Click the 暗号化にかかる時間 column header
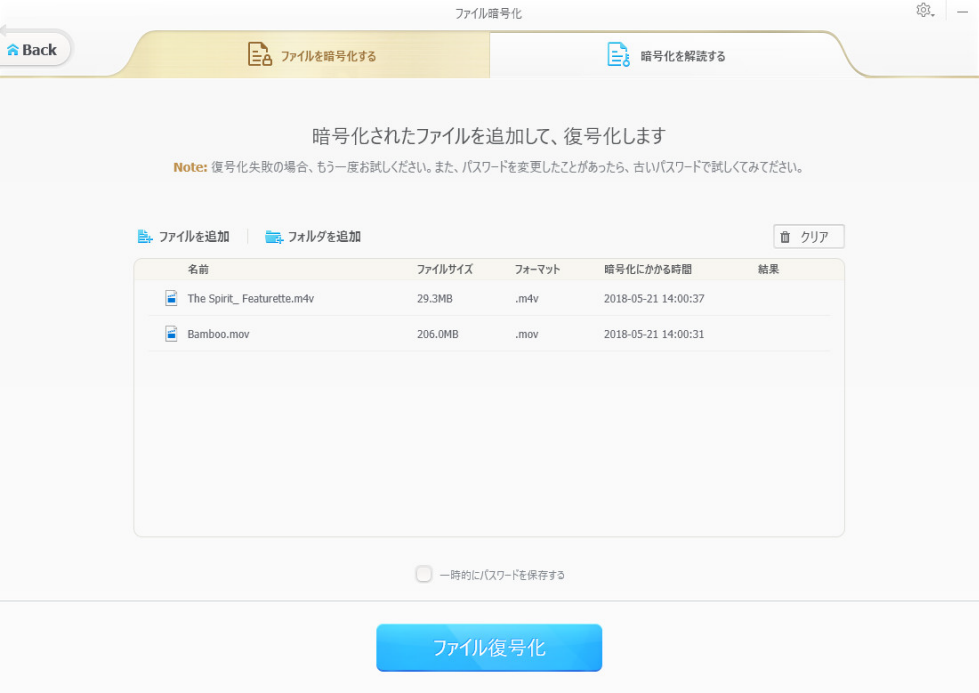Image resolution: width=979 pixels, height=693 pixels. coord(647,269)
